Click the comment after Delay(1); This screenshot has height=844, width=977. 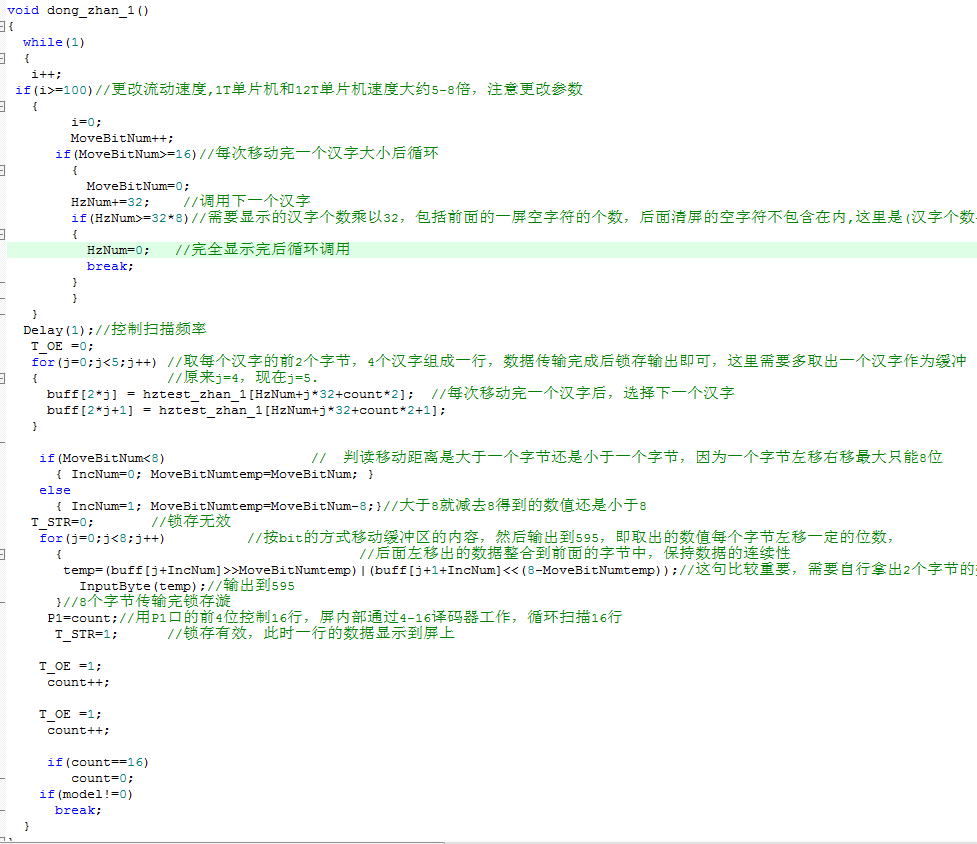coord(150,329)
